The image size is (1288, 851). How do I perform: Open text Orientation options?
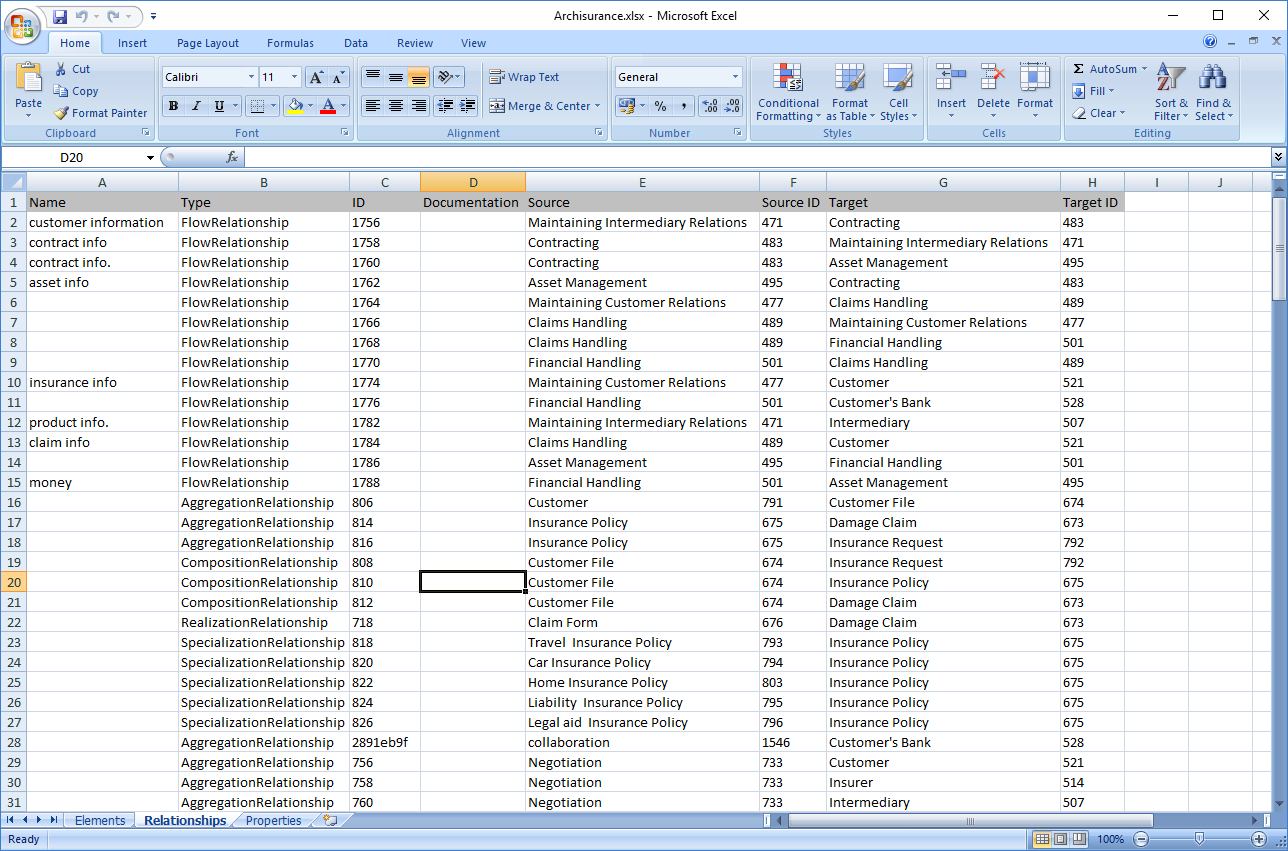point(449,77)
